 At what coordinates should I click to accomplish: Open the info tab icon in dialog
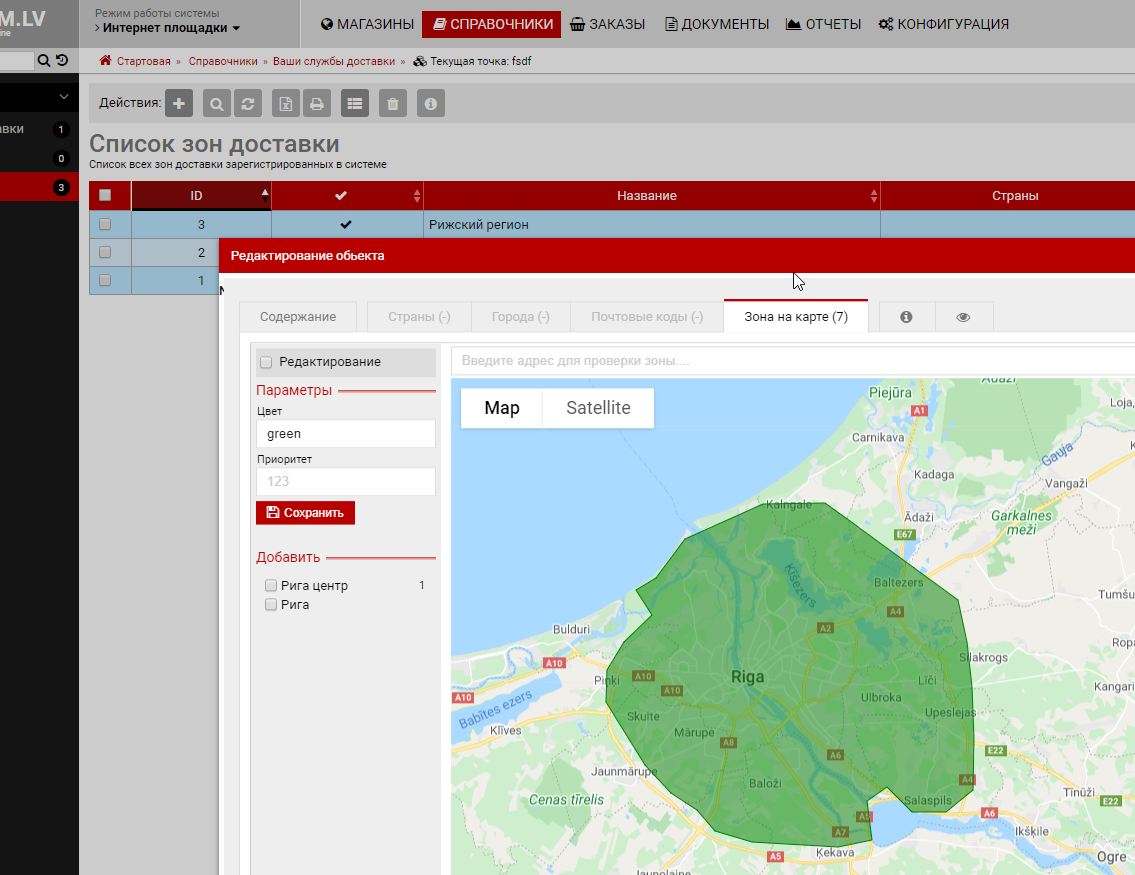(x=906, y=317)
